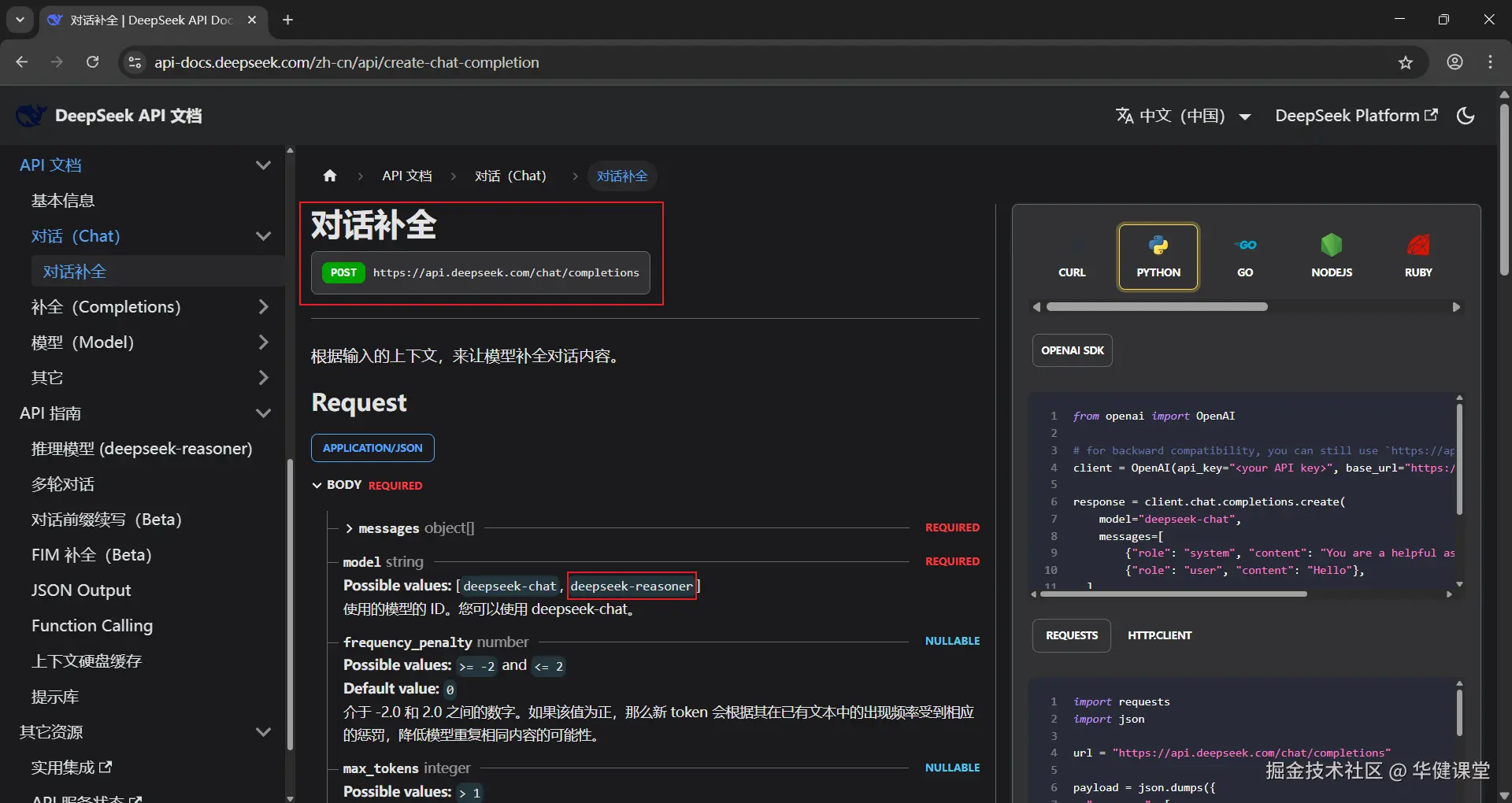
Task: Collapse API 指南 sidebar section
Action: tap(263, 413)
